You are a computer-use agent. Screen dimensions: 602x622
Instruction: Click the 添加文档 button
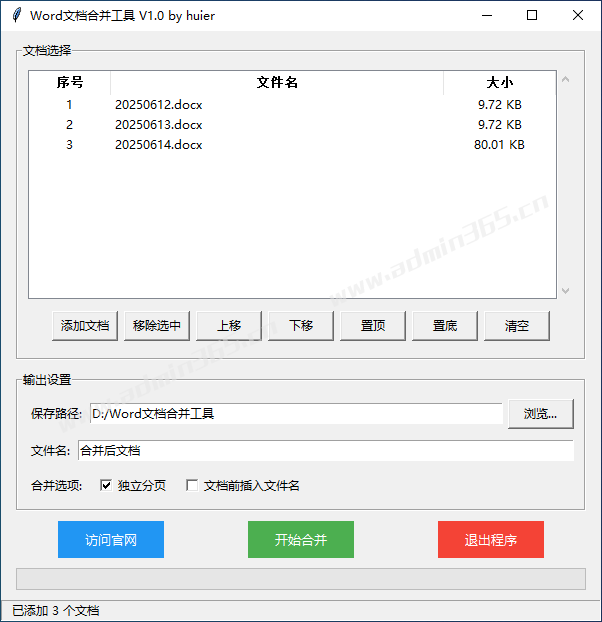click(85, 326)
